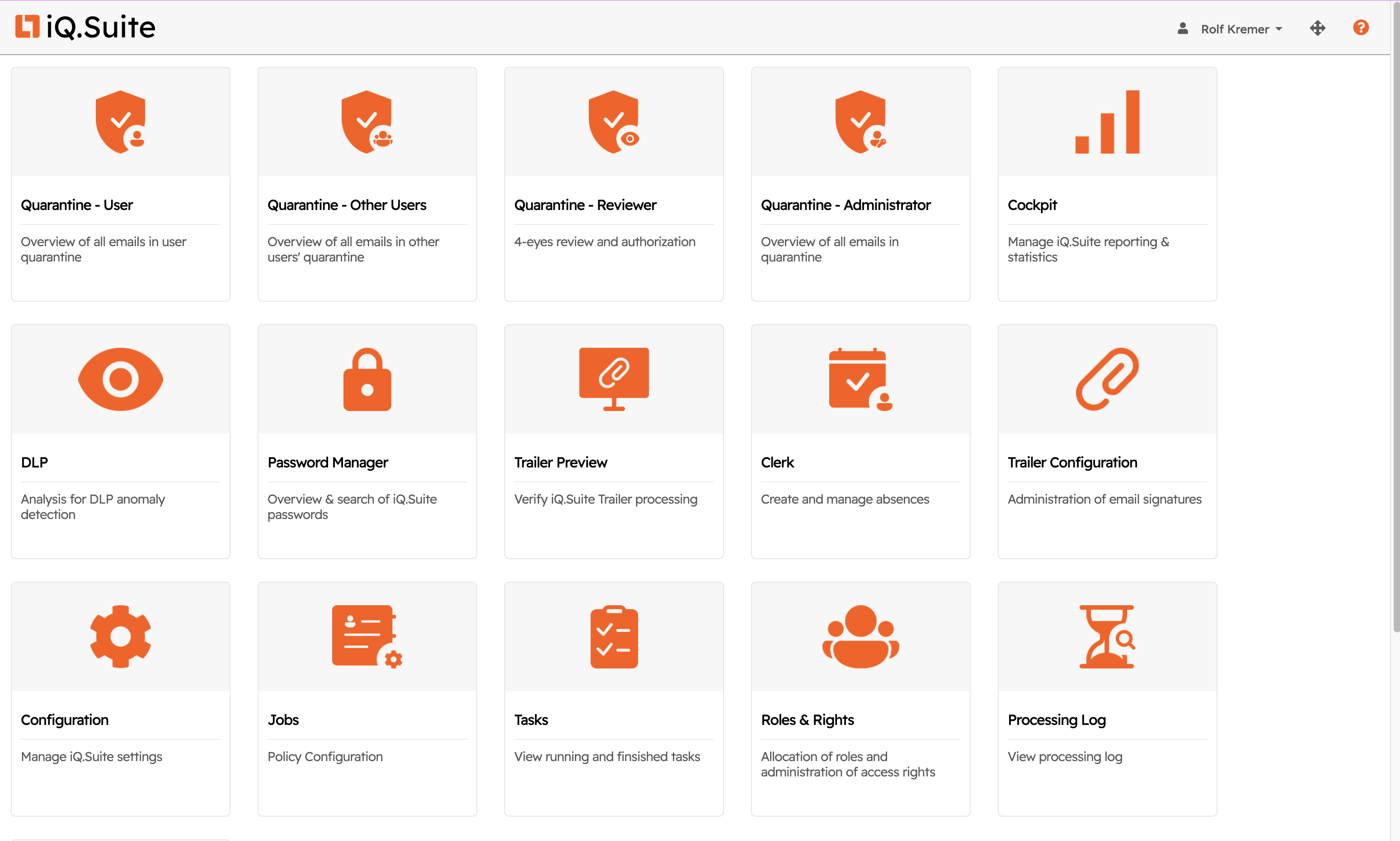Click 'Manage iQ.Suite reporting & statistics' text
This screenshot has height=841, width=1400.
pyautogui.click(x=1088, y=249)
